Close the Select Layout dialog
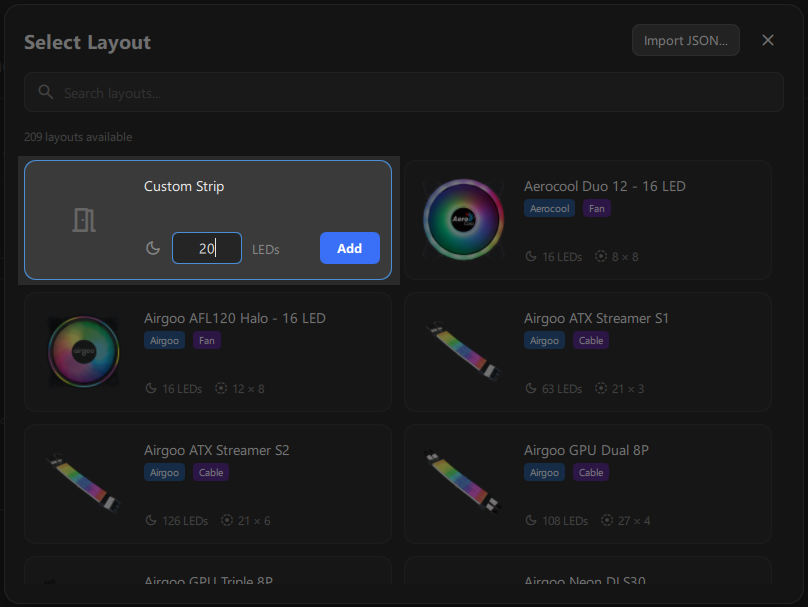Viewport: 808px width, 607px height. [768, 40]
